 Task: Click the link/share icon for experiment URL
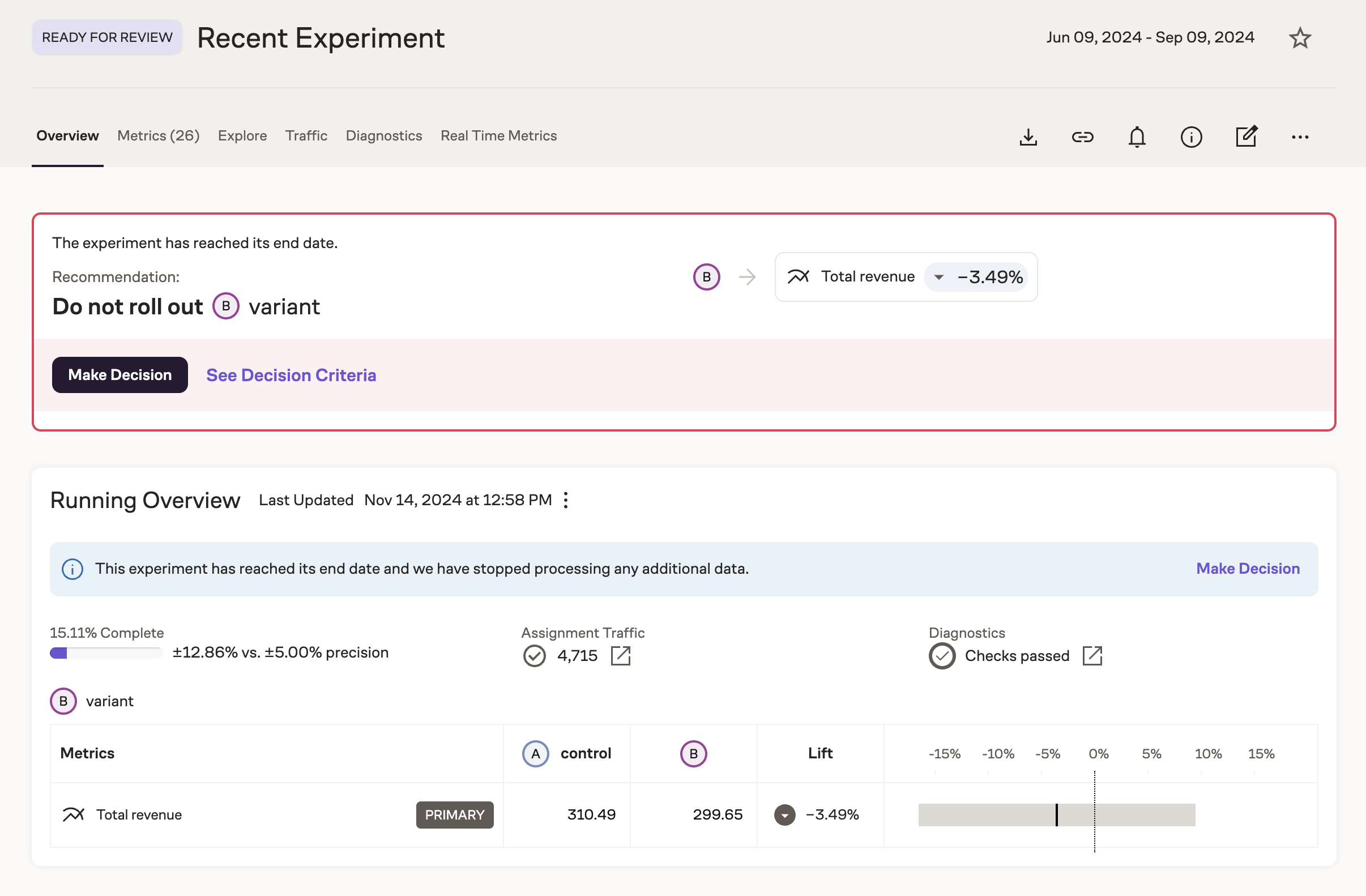tap(1082, 136)
